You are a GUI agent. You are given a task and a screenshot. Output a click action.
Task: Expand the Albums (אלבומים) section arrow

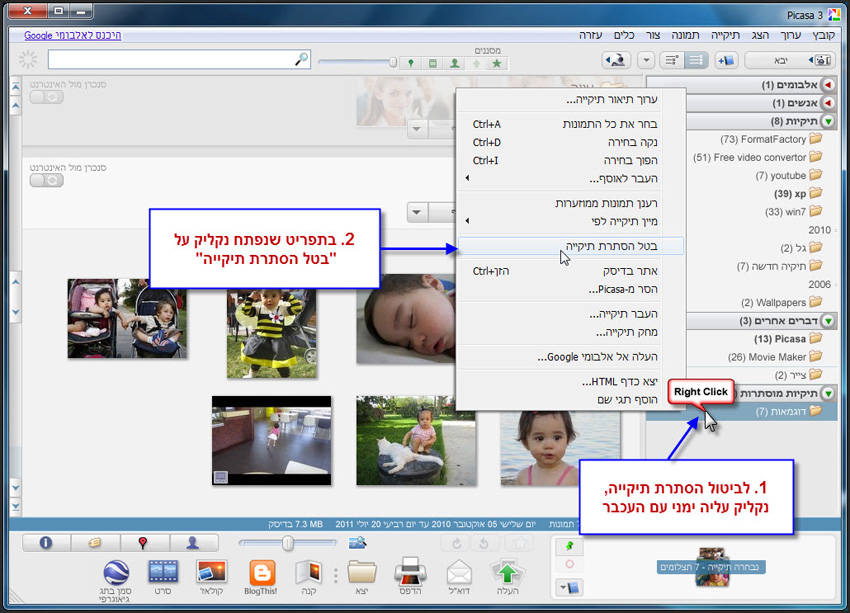pos(828,85)
